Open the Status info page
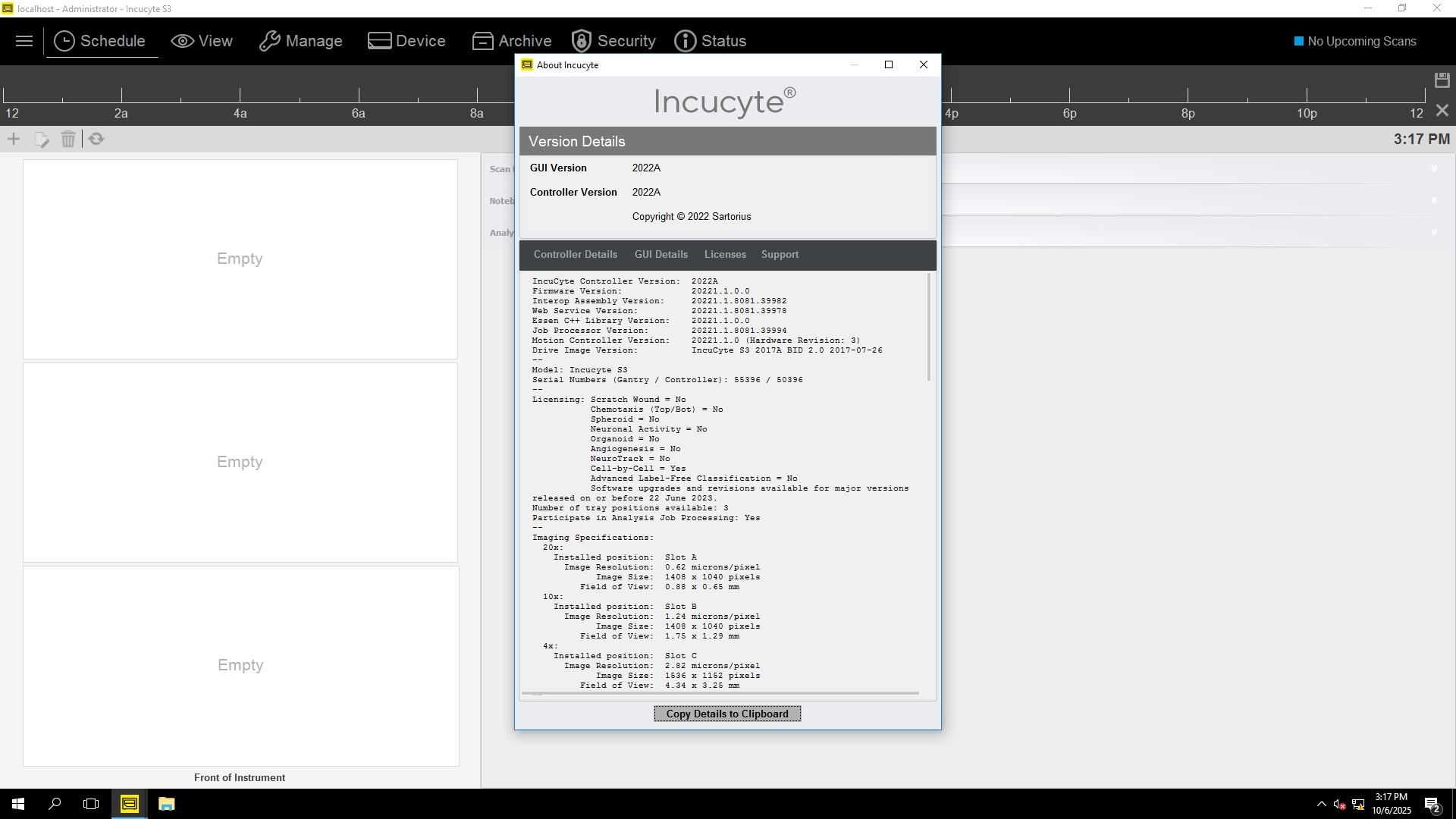 (x=711, y=41)
